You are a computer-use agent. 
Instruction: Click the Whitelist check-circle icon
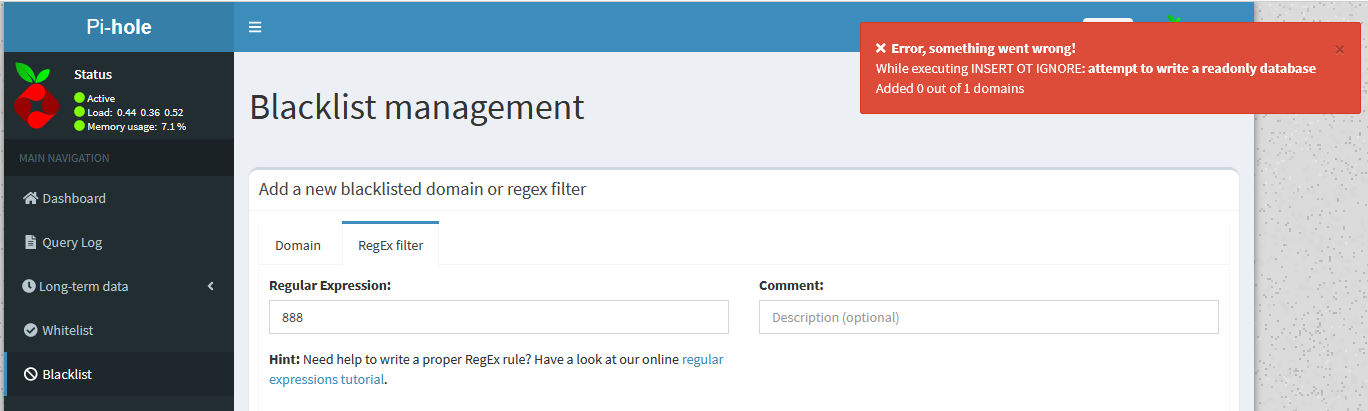[30, 330]
